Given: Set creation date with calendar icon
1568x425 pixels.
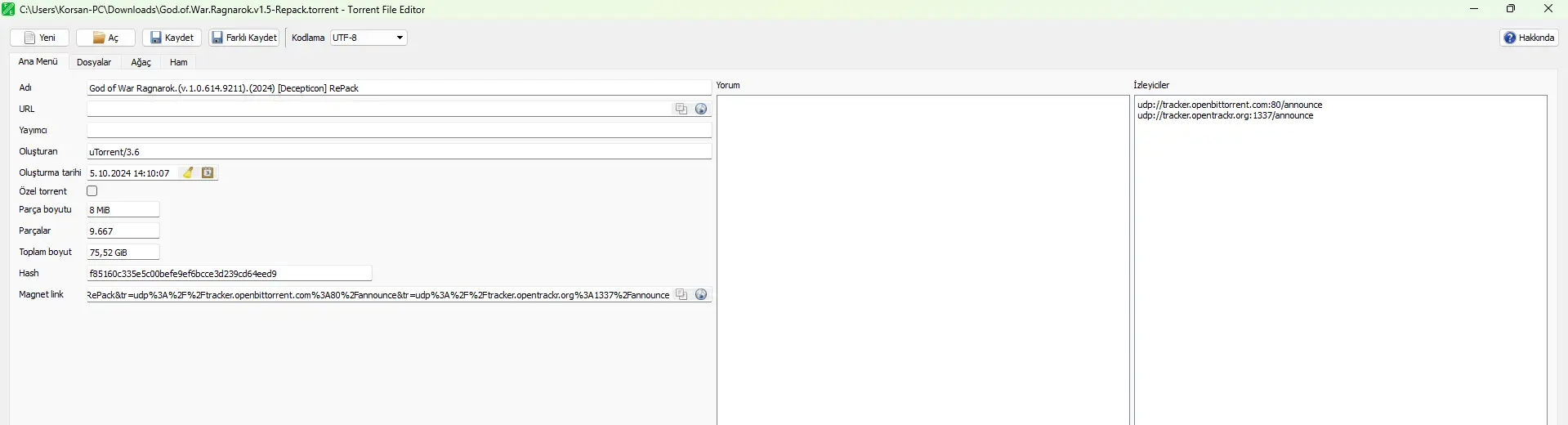Looking at the screenshot, I should (x=208, y=172).
